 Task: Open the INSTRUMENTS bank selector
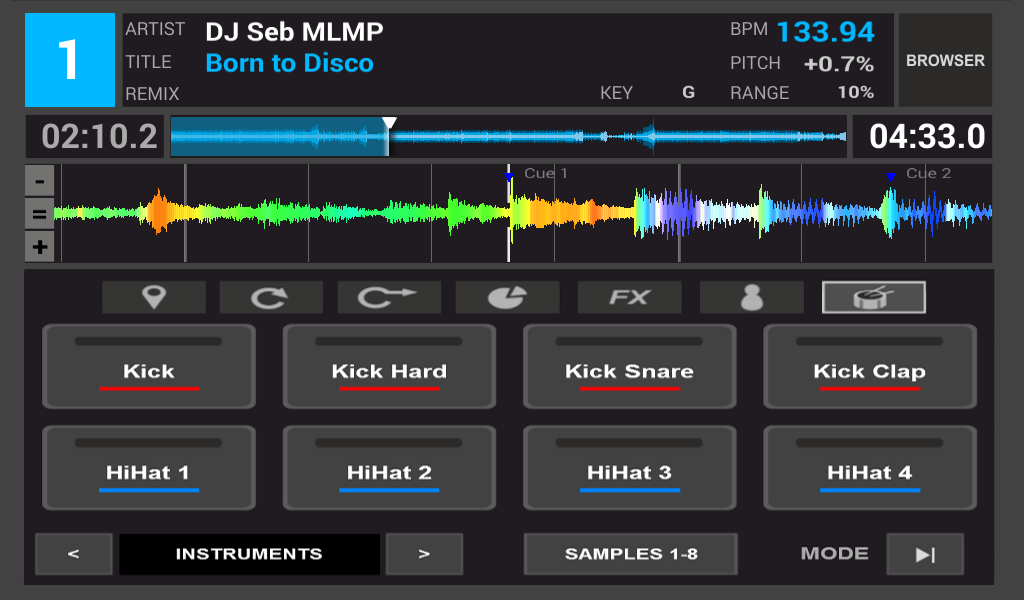pyautogui.click(x=249, y=554)
